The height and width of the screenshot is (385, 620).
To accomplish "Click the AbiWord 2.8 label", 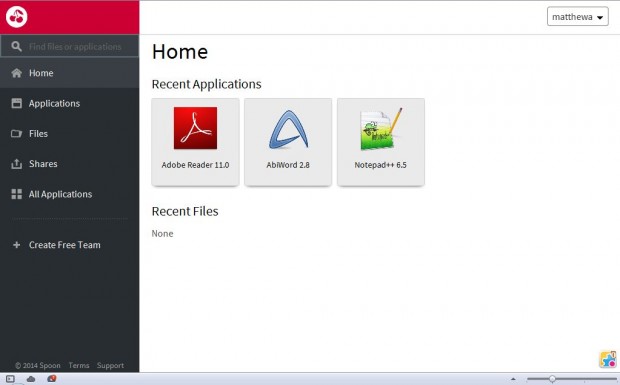I will 288,165.
